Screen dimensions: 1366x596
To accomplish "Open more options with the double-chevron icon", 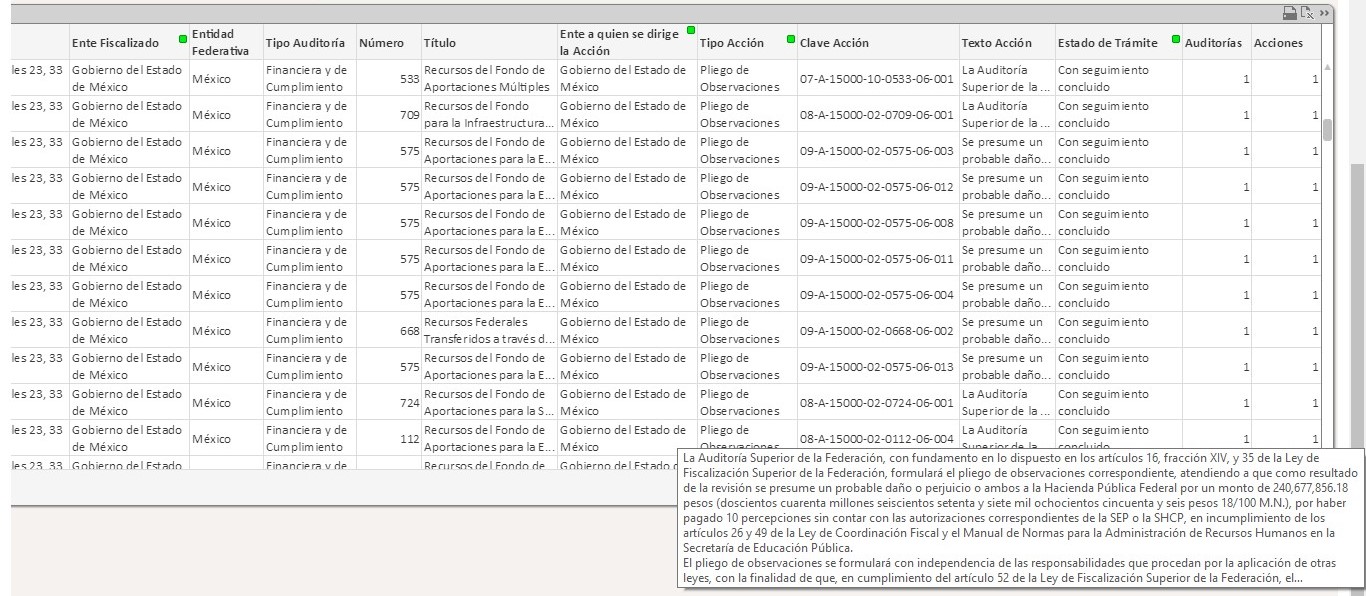I will pos(1324,13).
